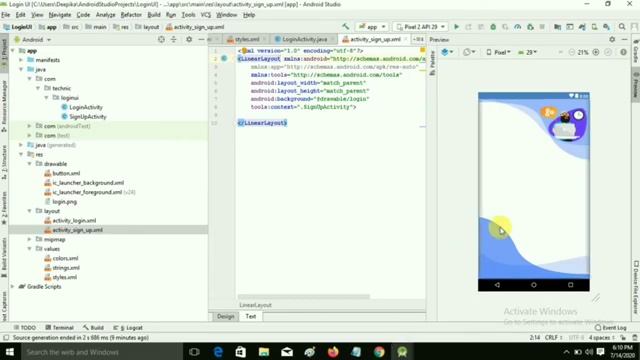
Task: Click the SDK Manager toolbar icon
Action: (x=607, y=27)
